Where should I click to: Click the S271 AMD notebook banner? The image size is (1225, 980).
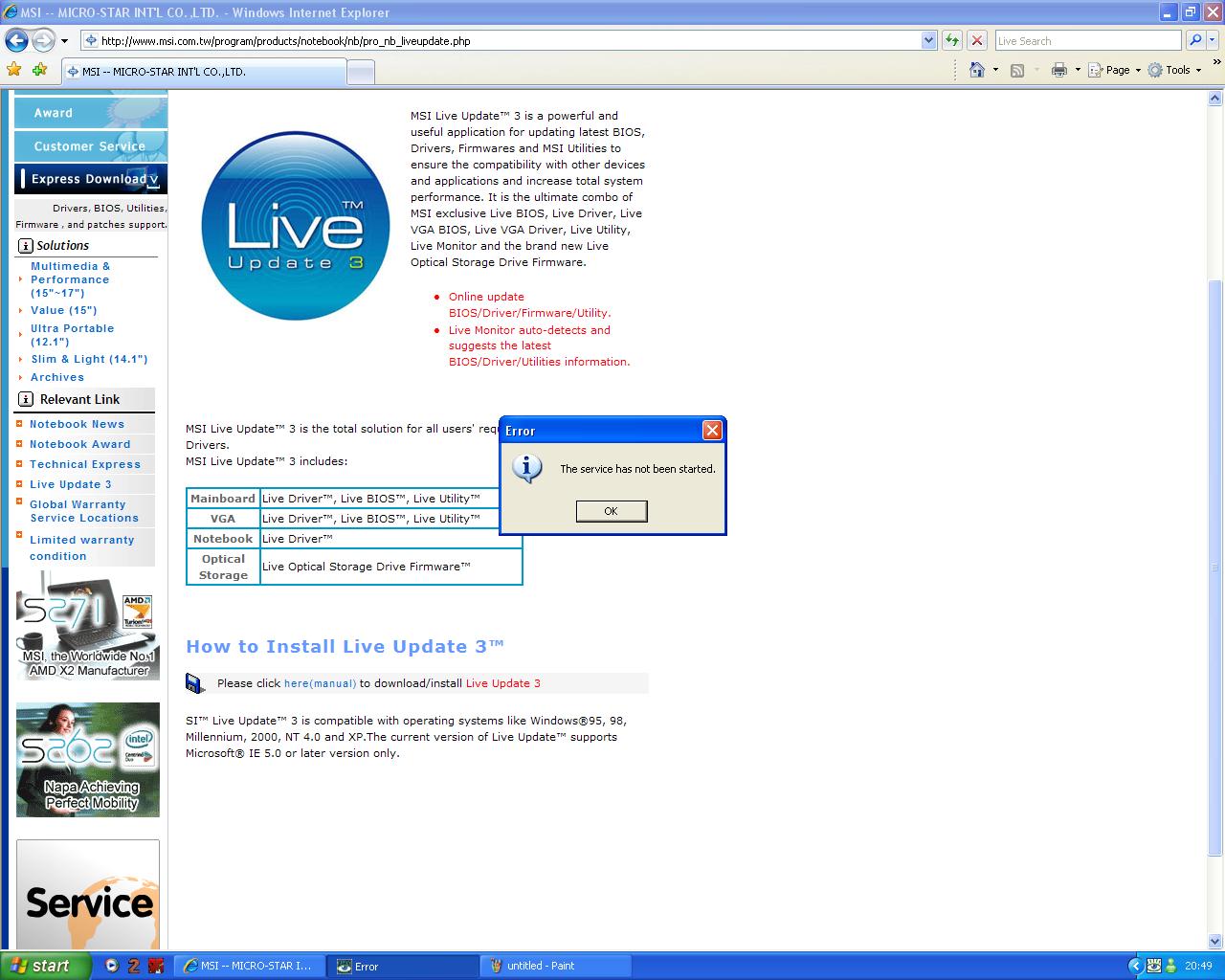(x=87, y=625)
